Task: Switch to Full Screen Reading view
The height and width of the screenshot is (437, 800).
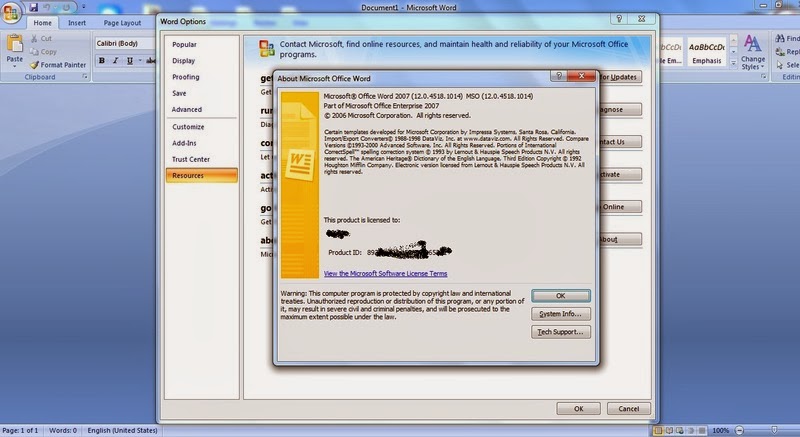Action: 669,431
